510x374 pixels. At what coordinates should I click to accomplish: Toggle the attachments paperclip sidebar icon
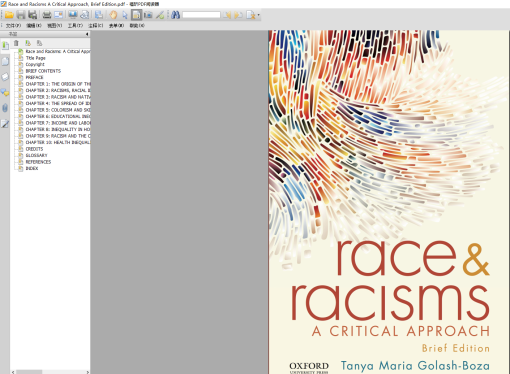pyautogui.click(x=5, y=108)
